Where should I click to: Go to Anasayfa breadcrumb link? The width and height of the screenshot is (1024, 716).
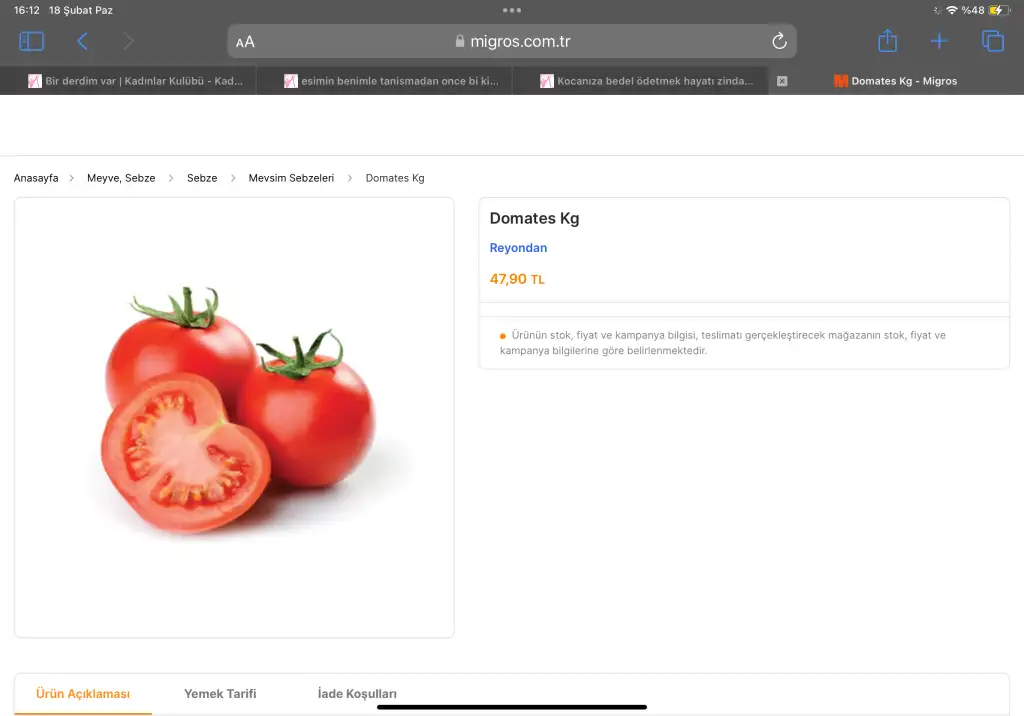[x=36, y=178]
